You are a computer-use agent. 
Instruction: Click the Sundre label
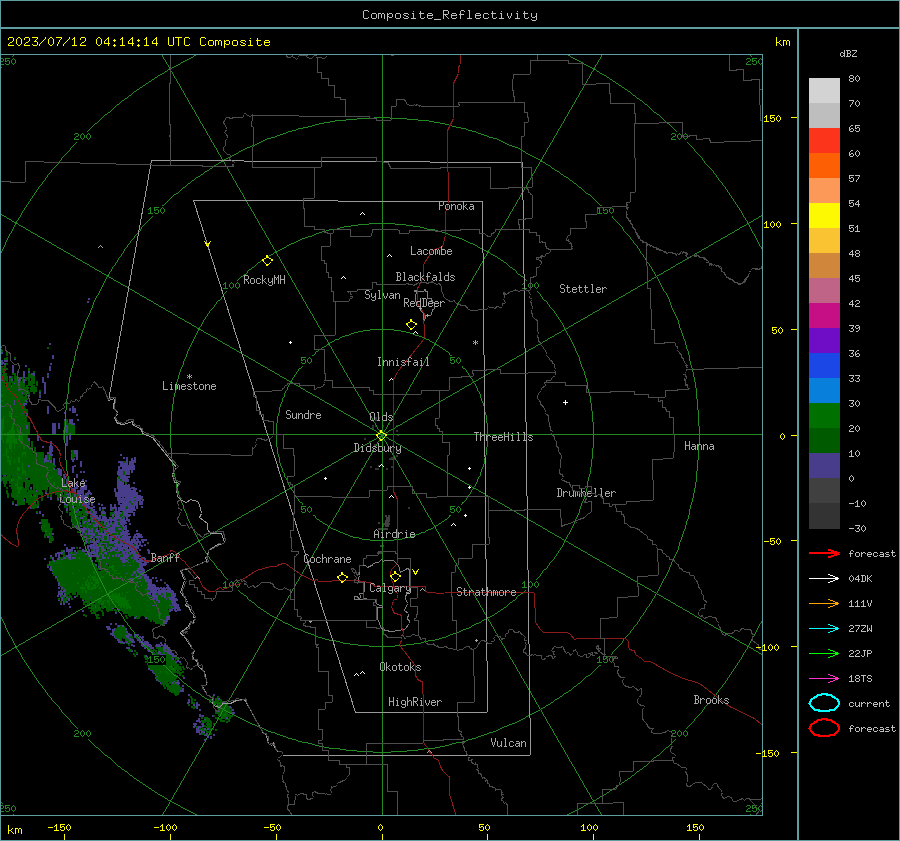303,414
